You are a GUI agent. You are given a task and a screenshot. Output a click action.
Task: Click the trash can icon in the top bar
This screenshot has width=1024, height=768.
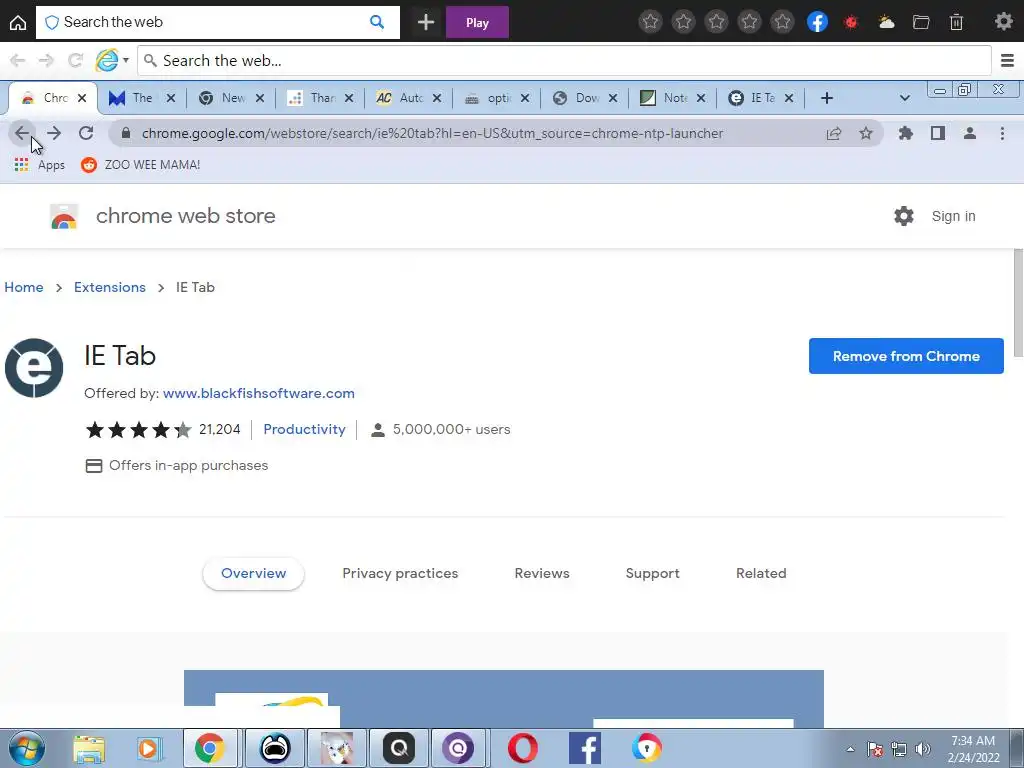(956, 22)
